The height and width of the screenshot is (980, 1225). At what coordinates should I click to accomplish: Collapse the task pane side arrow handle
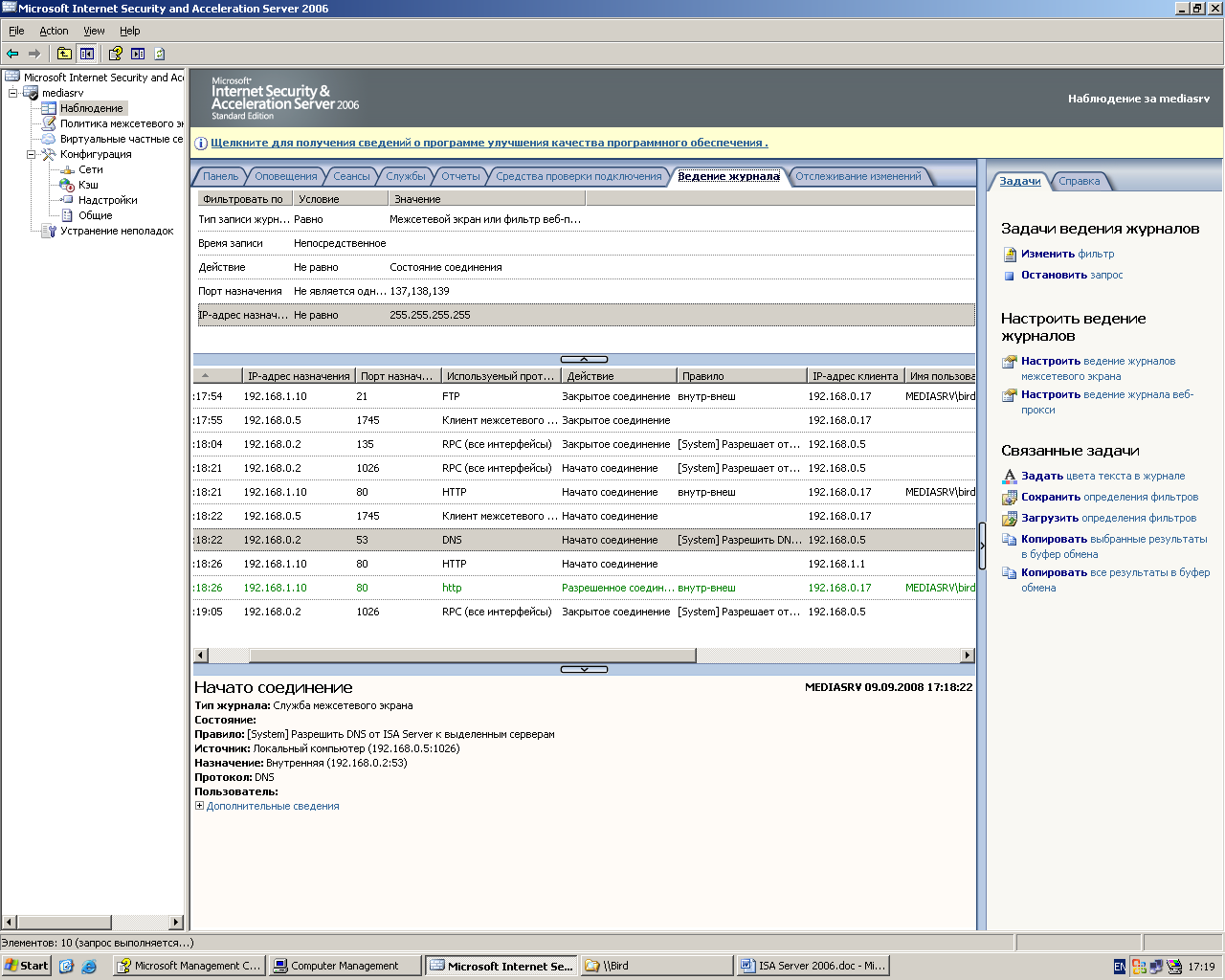click(982, 546)
